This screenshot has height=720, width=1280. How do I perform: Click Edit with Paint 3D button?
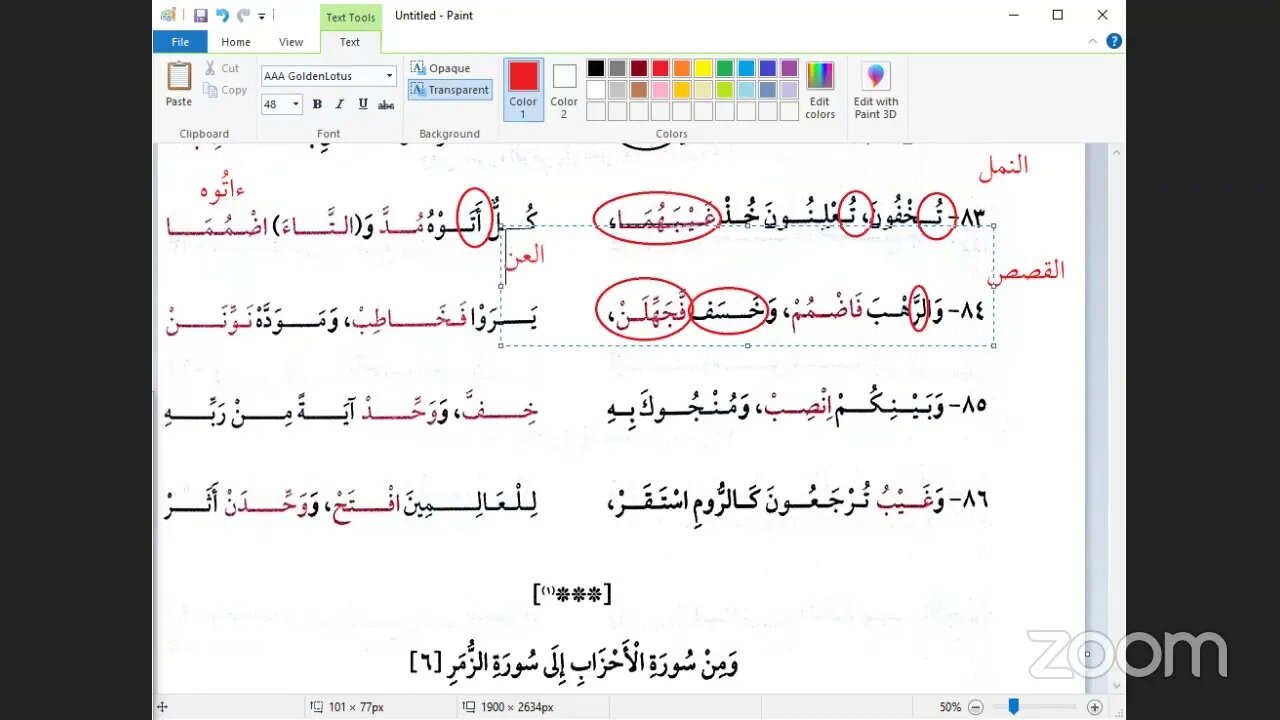point(876,89)
